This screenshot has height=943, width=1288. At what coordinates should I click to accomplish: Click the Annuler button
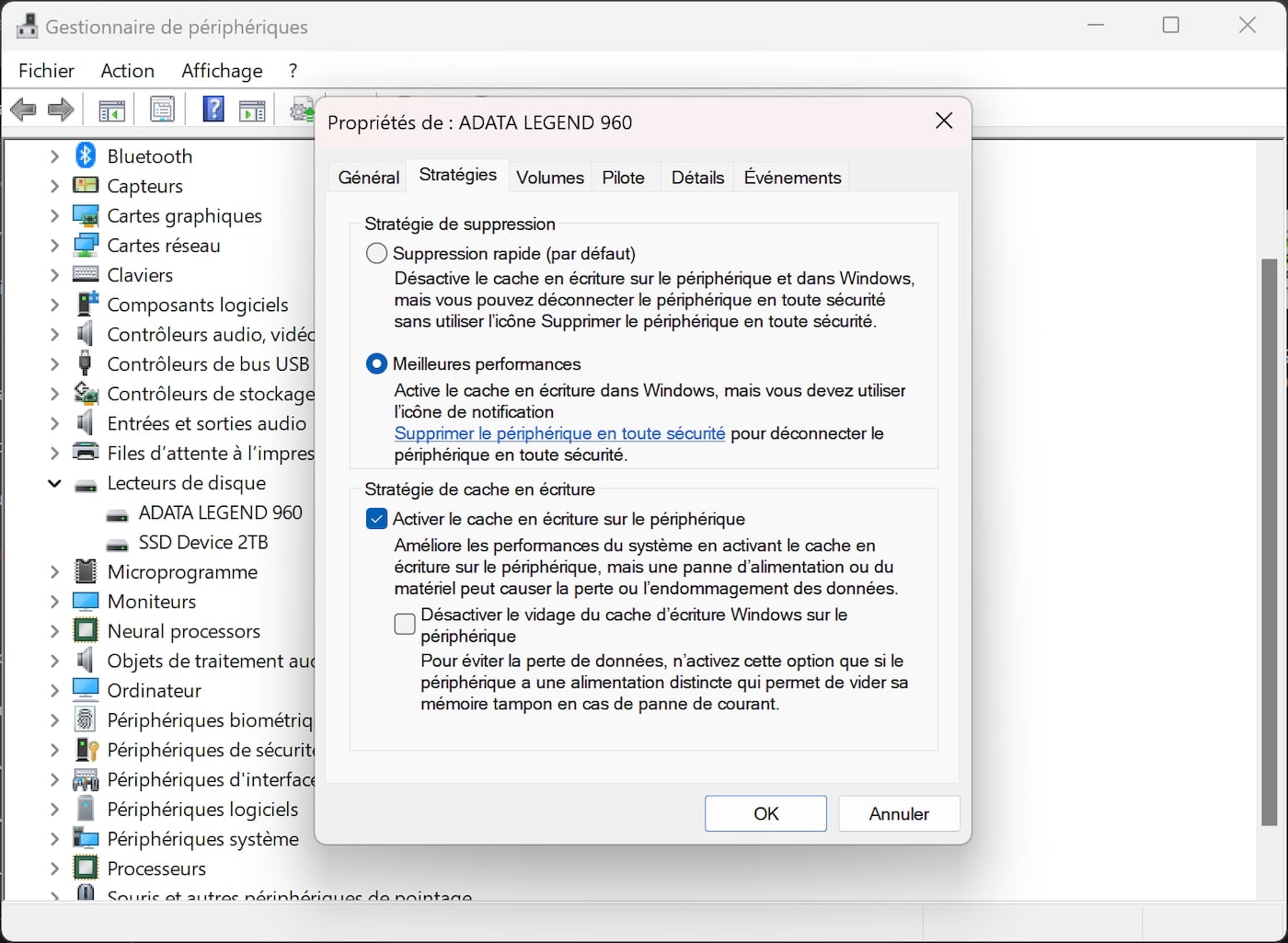[899, 813]
